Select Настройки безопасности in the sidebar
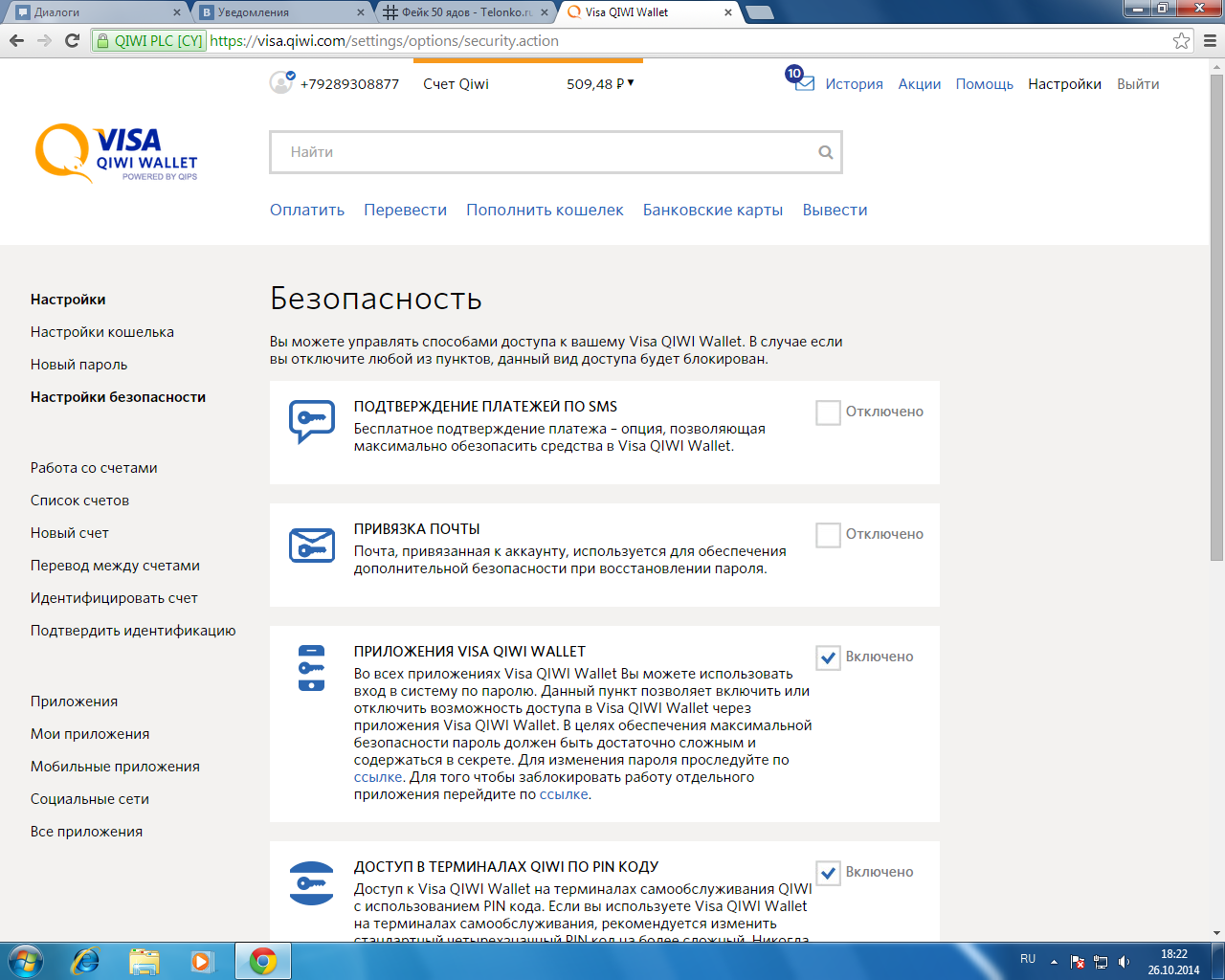Screen dimensions: 1225x980 tap(118, 397)
